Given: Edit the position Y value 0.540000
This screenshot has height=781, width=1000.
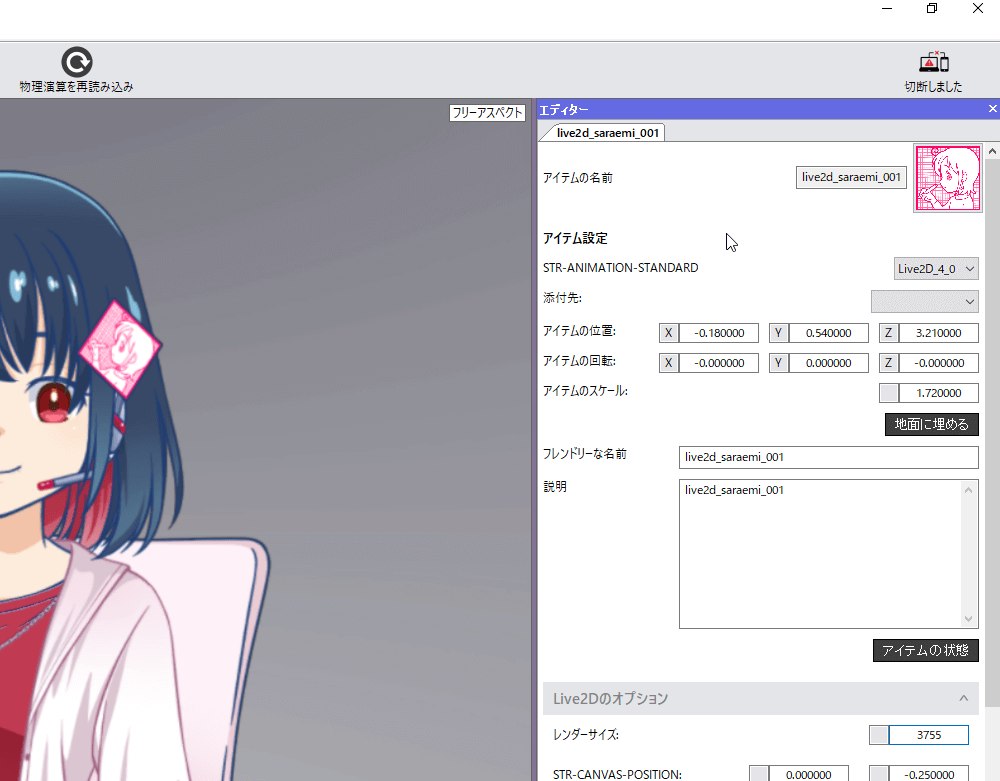Looking at the screenshot, I should click(x=828, y=333).
